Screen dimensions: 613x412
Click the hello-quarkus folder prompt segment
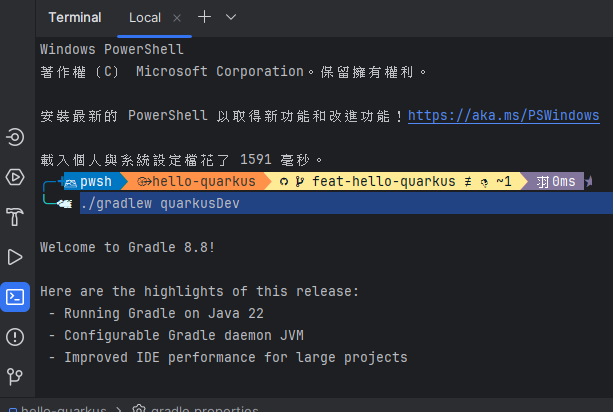[x=196, y=182]
